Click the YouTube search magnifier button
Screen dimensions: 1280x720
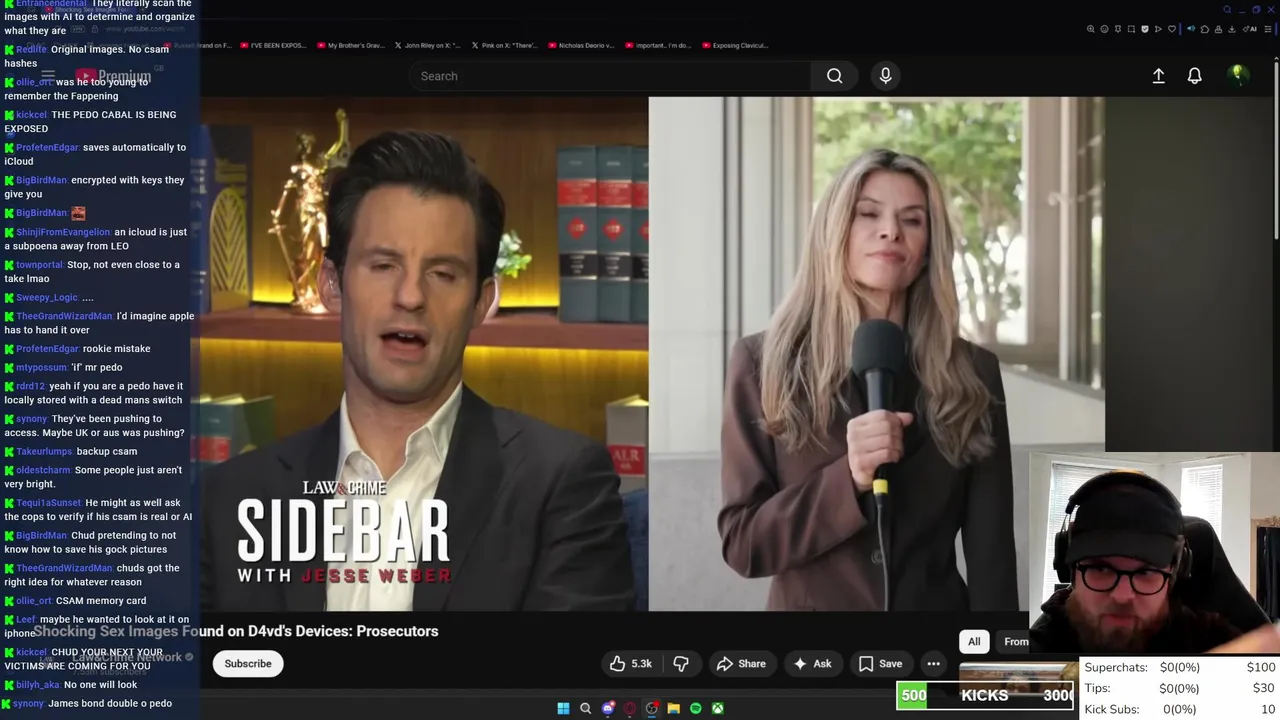coord(834,76)
